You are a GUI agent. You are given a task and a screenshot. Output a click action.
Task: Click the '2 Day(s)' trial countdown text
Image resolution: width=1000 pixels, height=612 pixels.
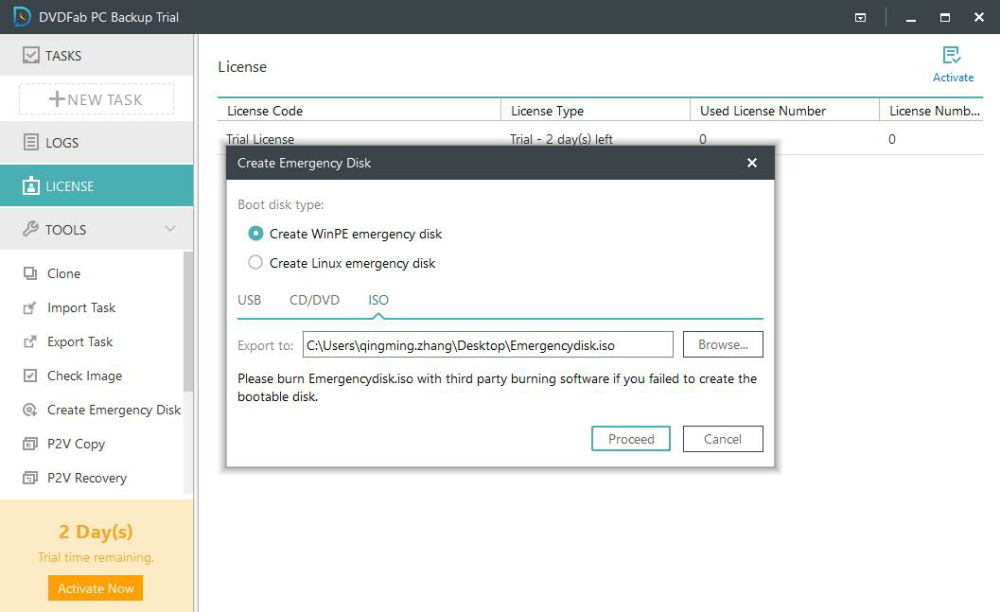tap(96, 531)
